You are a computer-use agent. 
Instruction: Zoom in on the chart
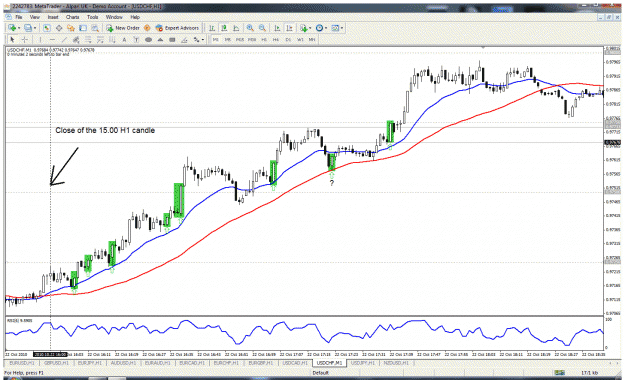pos(250,28)
